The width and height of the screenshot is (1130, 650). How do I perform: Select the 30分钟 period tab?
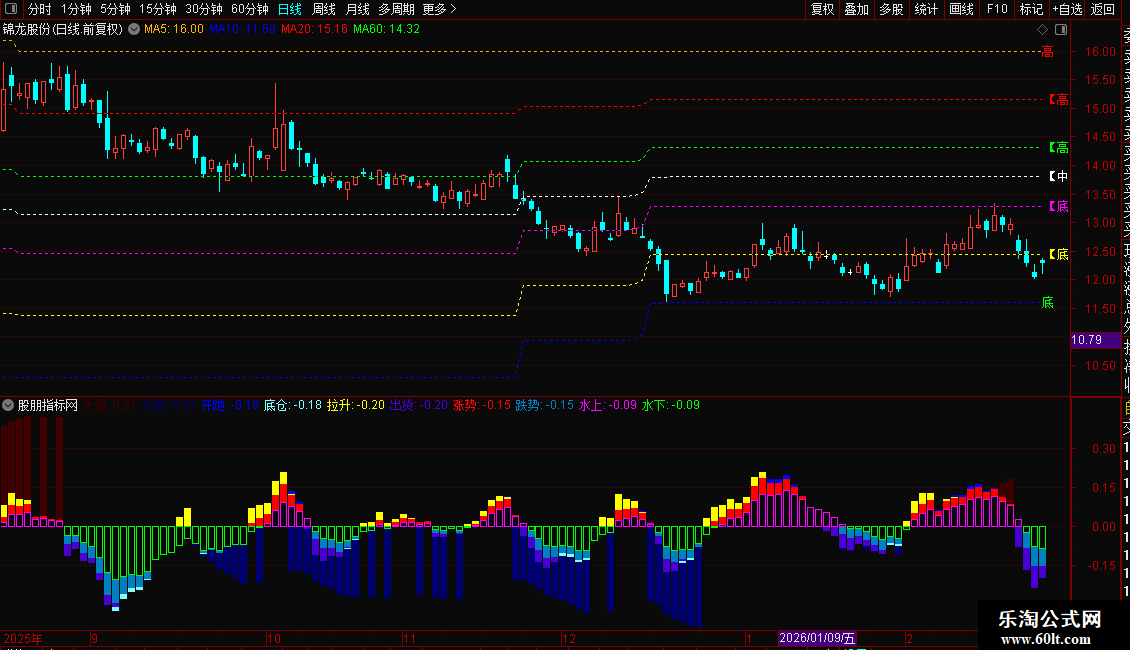203,9
